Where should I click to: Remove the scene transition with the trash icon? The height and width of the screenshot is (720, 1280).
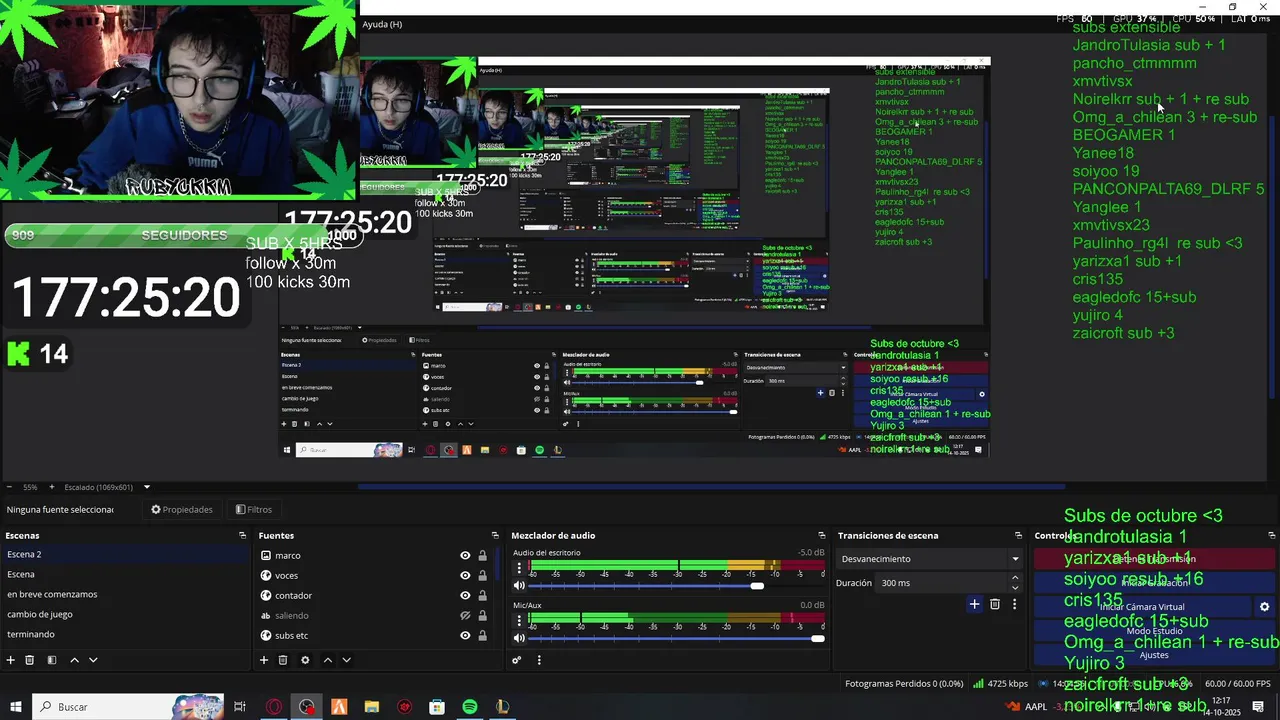(x=995, y=604)
